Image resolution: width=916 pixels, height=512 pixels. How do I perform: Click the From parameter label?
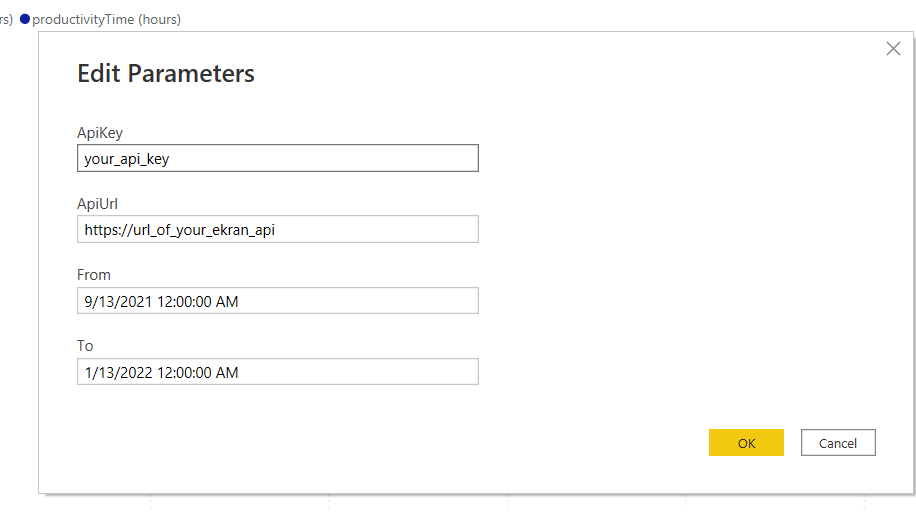pyautogui.click(x=94, y=275)
